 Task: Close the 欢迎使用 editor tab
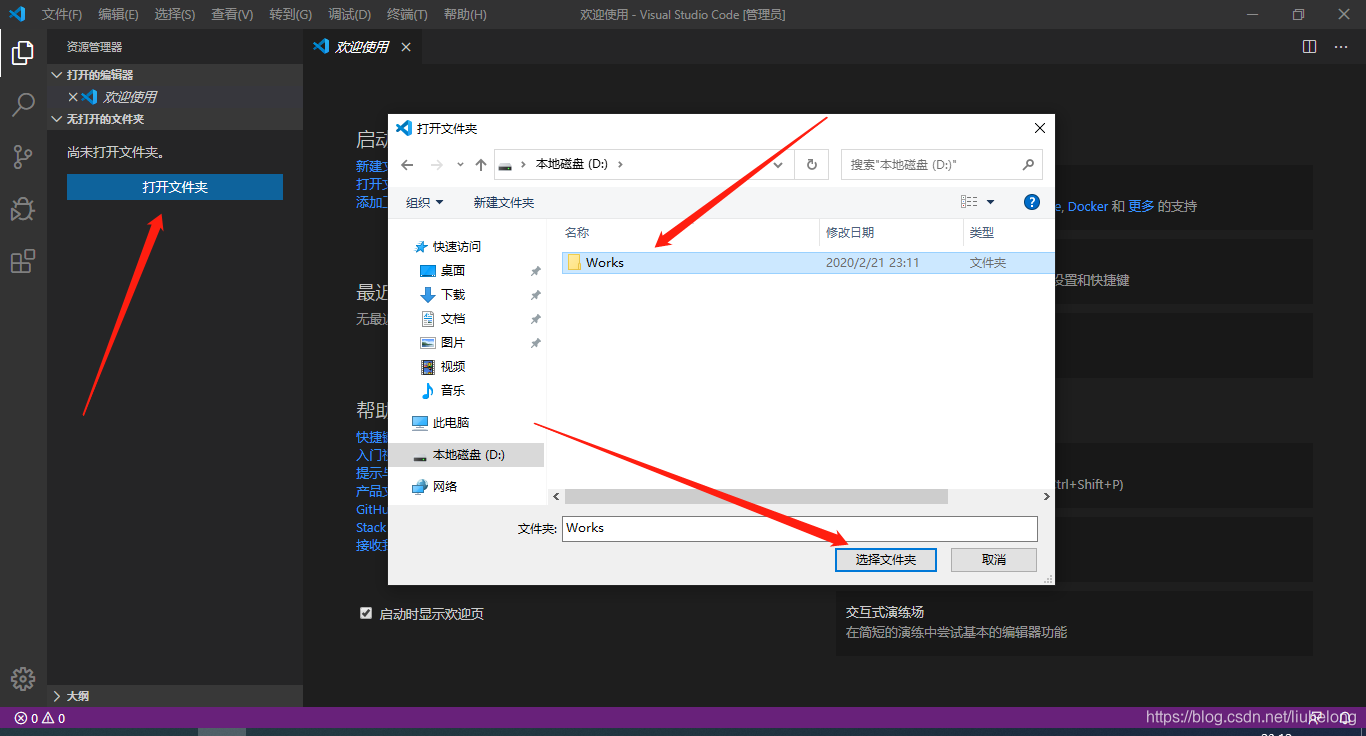[406, 47]
